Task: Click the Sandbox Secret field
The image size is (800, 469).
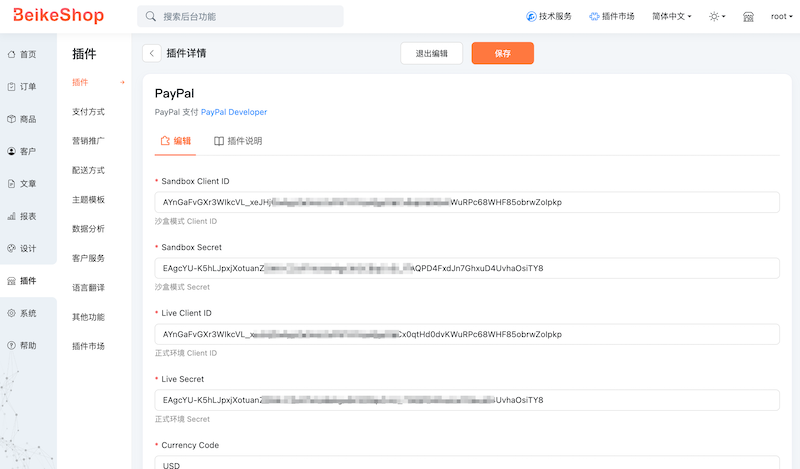Action: click(467, 268)
